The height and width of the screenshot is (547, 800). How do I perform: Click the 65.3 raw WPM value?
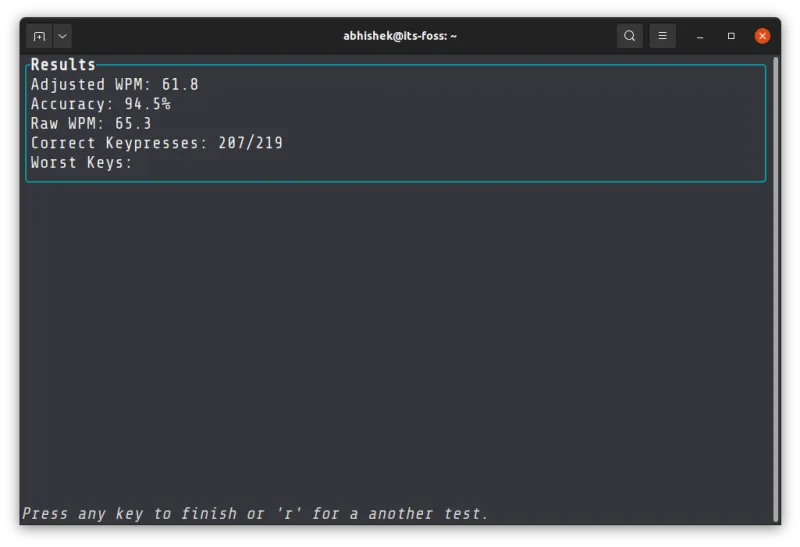click(x=133, y=124)
